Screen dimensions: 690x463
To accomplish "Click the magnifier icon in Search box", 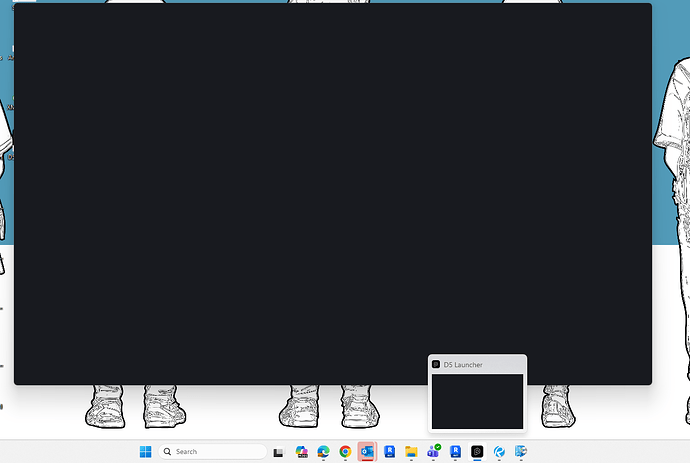I will tap(167, 452).
